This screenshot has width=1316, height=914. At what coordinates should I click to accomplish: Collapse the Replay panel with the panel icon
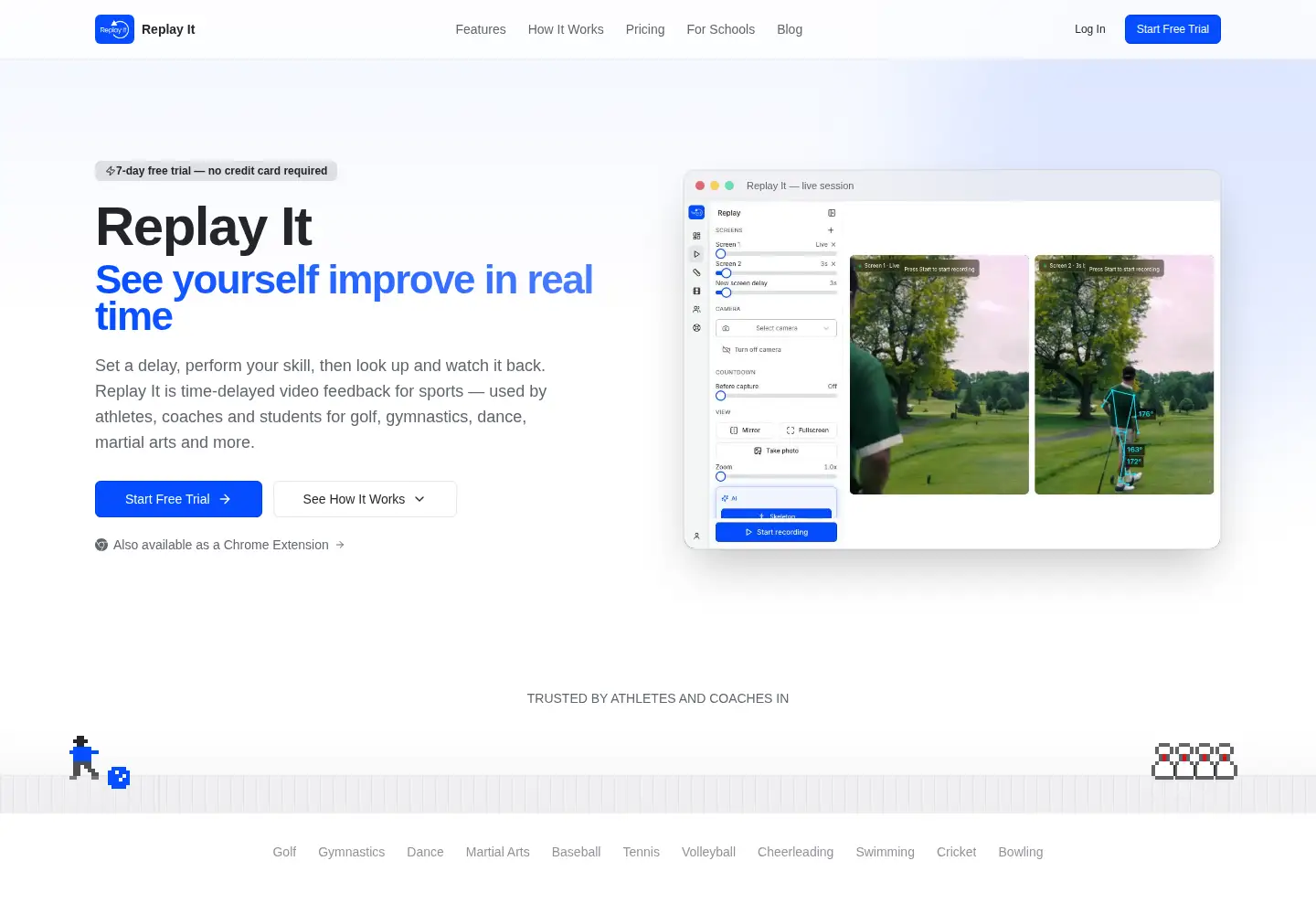pyautogui.click(x=832, y=213)
